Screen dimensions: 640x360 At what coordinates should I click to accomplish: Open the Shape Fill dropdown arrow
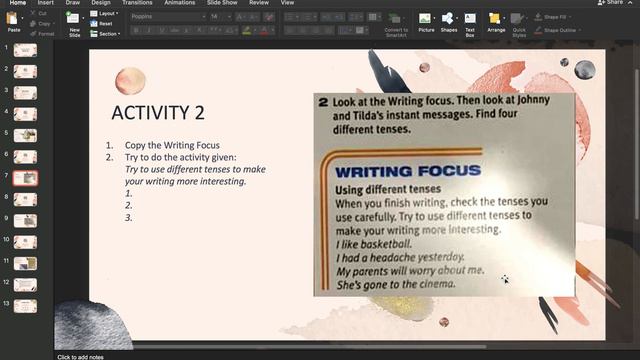coord(570,17)
